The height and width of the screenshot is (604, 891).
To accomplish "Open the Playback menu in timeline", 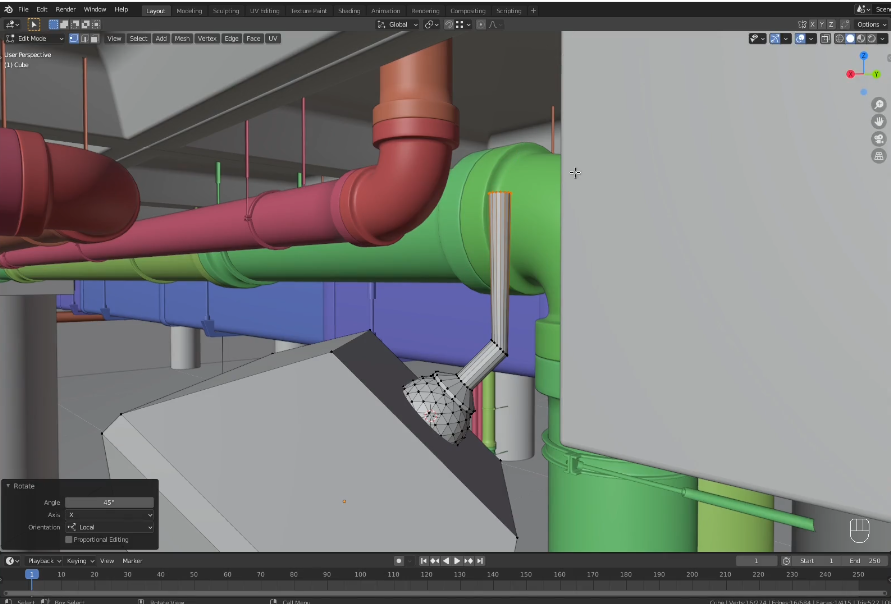I will tap(44, 561).
